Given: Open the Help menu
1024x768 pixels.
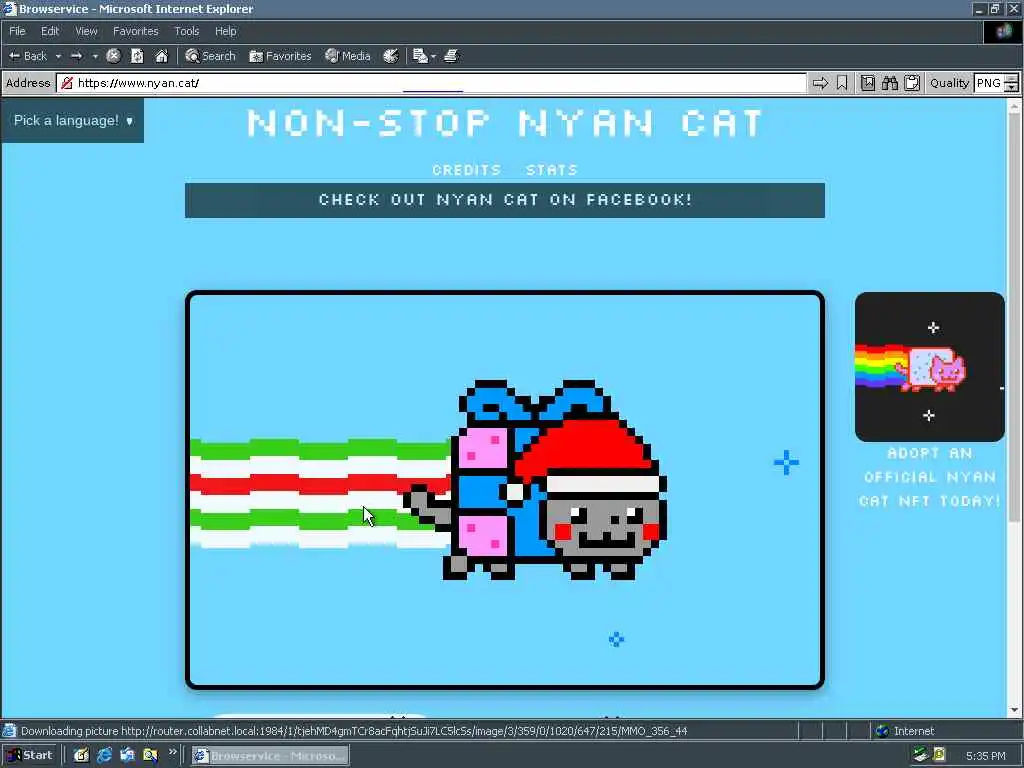Looking at the screenshot, I should pyautogui.click(x=225, y=31).
